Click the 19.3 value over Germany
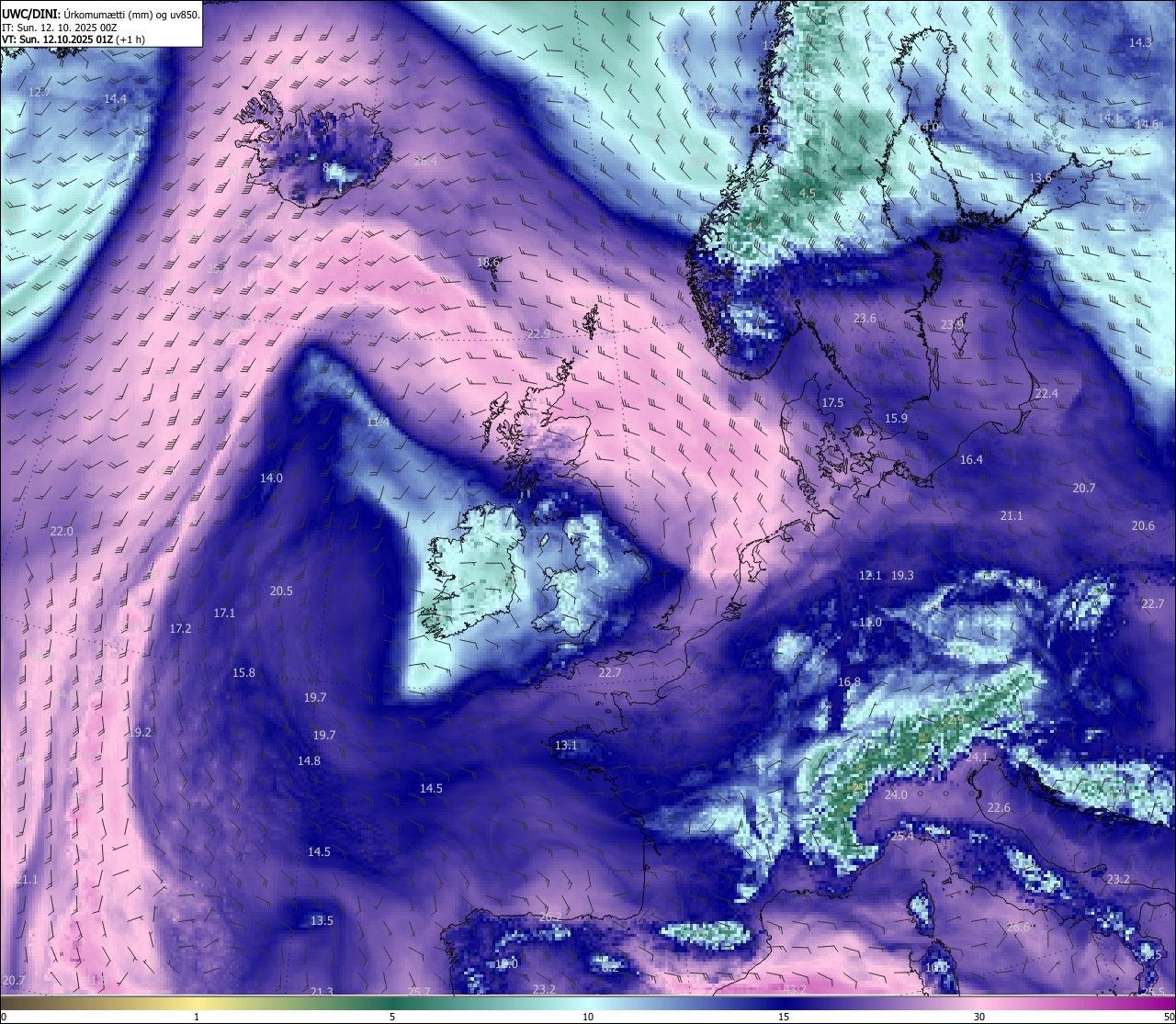This screenshot has width=1176, height=1024. pyautogui.click(x=902, y=575)
